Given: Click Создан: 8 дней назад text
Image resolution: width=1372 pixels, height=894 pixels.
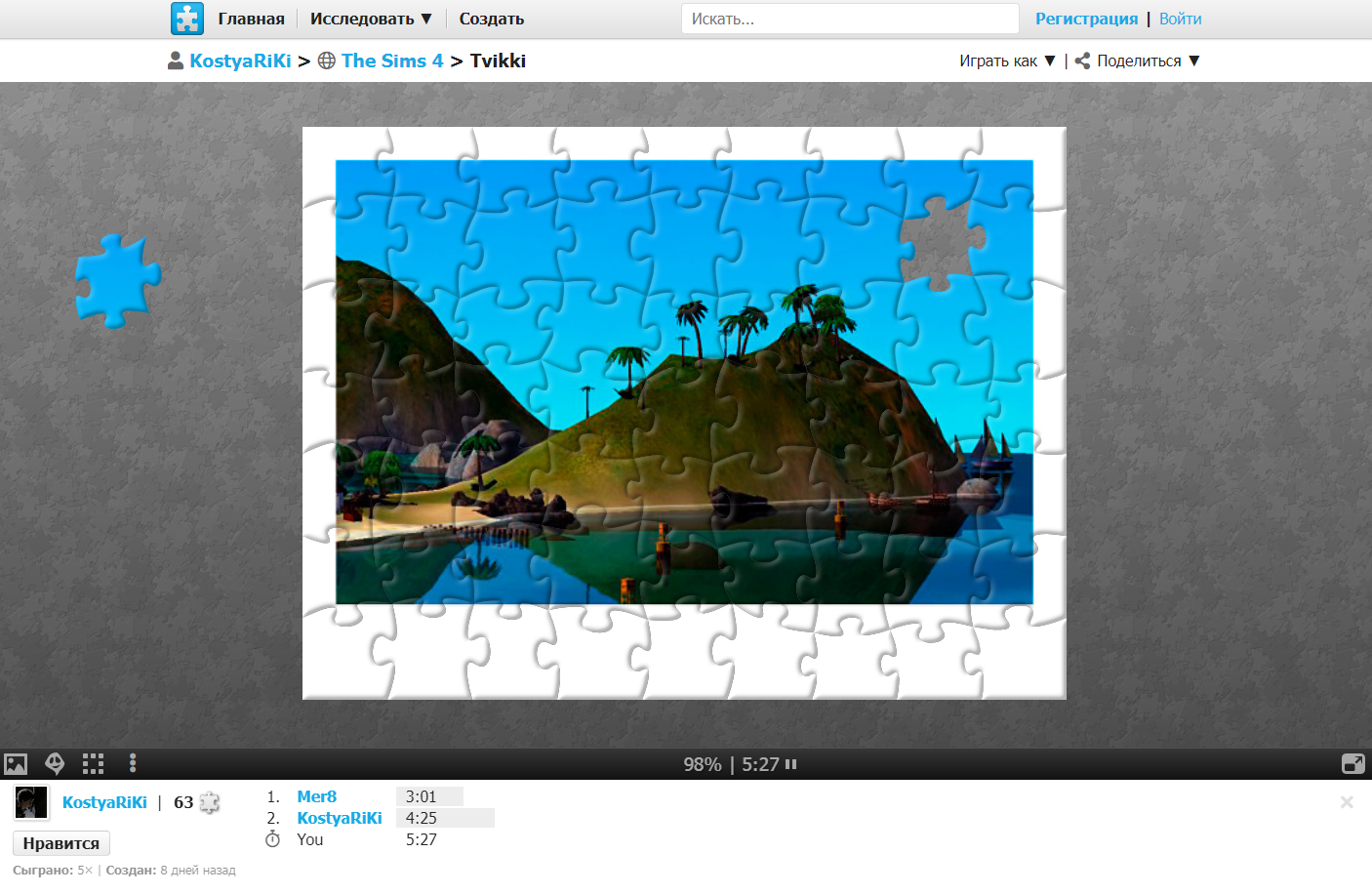Looking at the screenshot, I should click(171, 870).
